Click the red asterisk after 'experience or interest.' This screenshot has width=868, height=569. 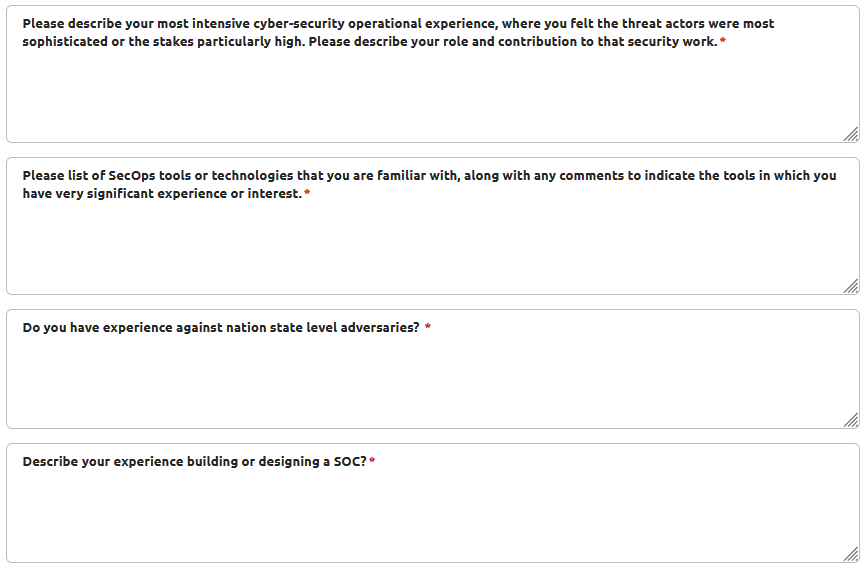click(307, 192)
